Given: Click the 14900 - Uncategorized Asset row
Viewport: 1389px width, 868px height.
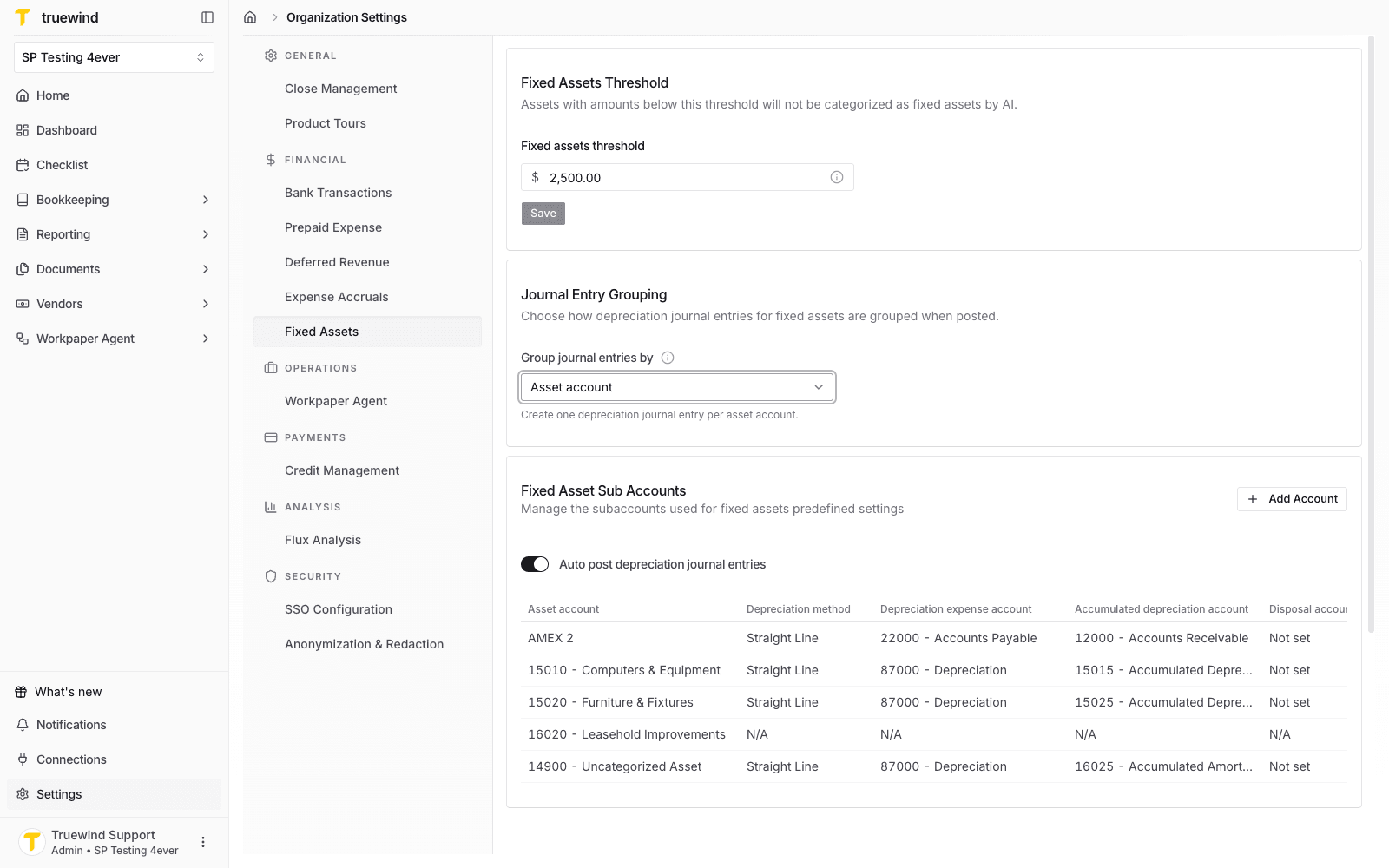Looking at the screenshot, I should 934,766.
